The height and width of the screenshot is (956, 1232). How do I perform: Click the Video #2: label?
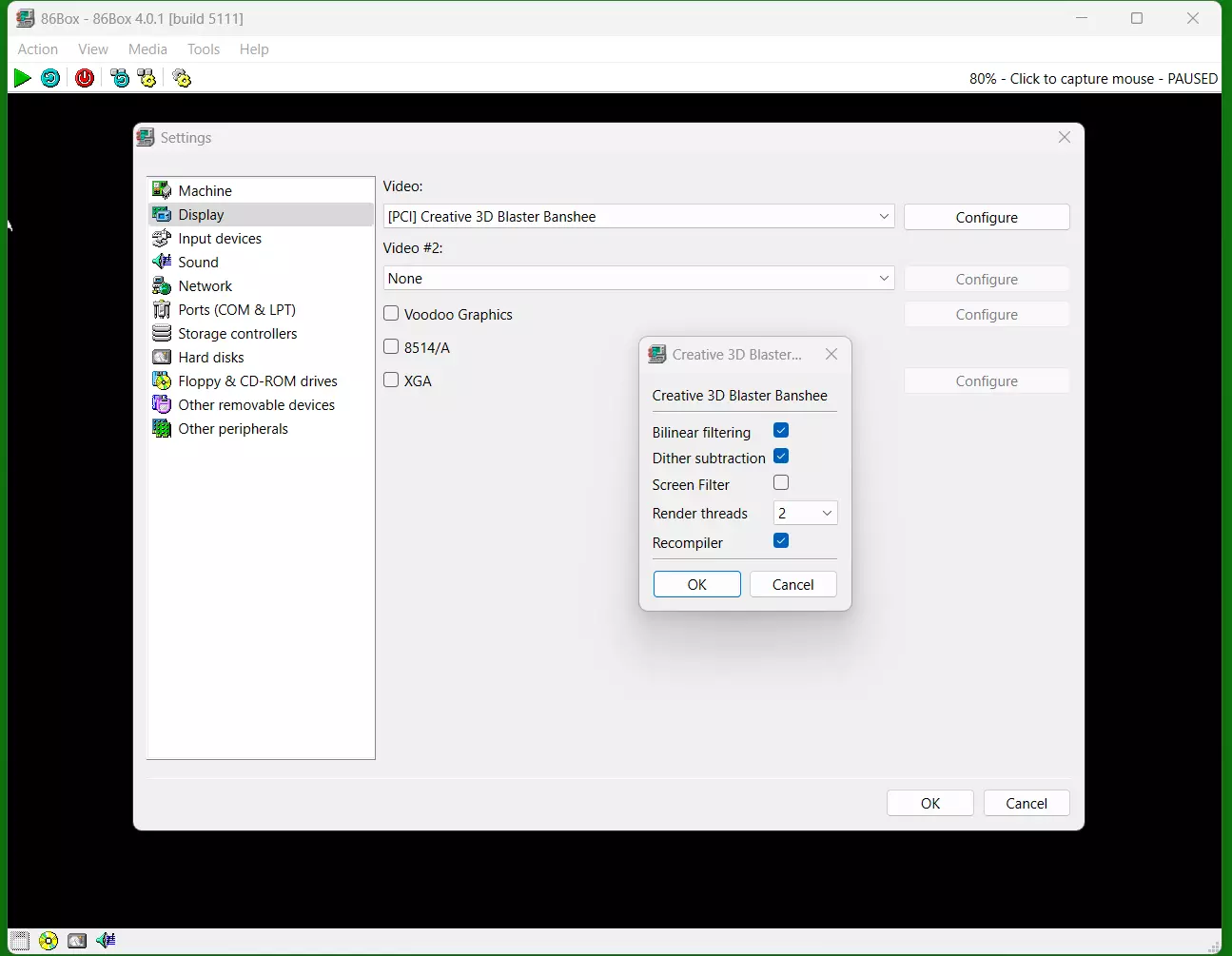point(413,247)
